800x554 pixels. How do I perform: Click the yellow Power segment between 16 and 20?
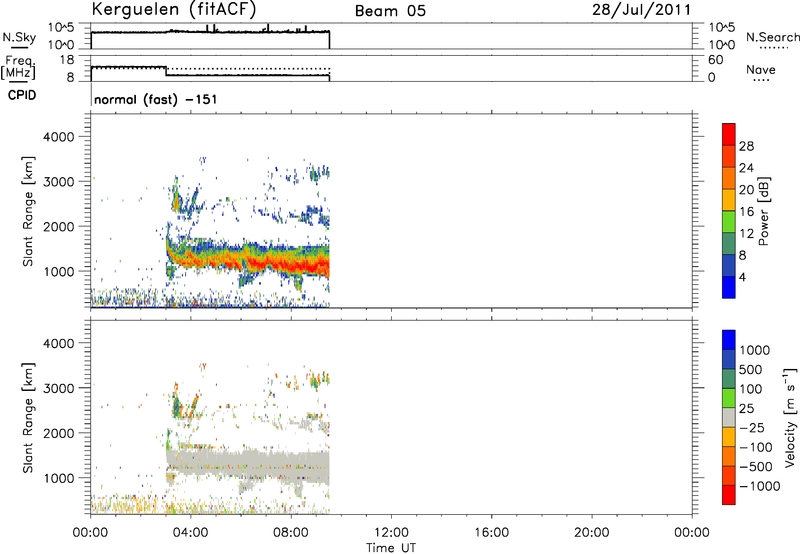729,200
